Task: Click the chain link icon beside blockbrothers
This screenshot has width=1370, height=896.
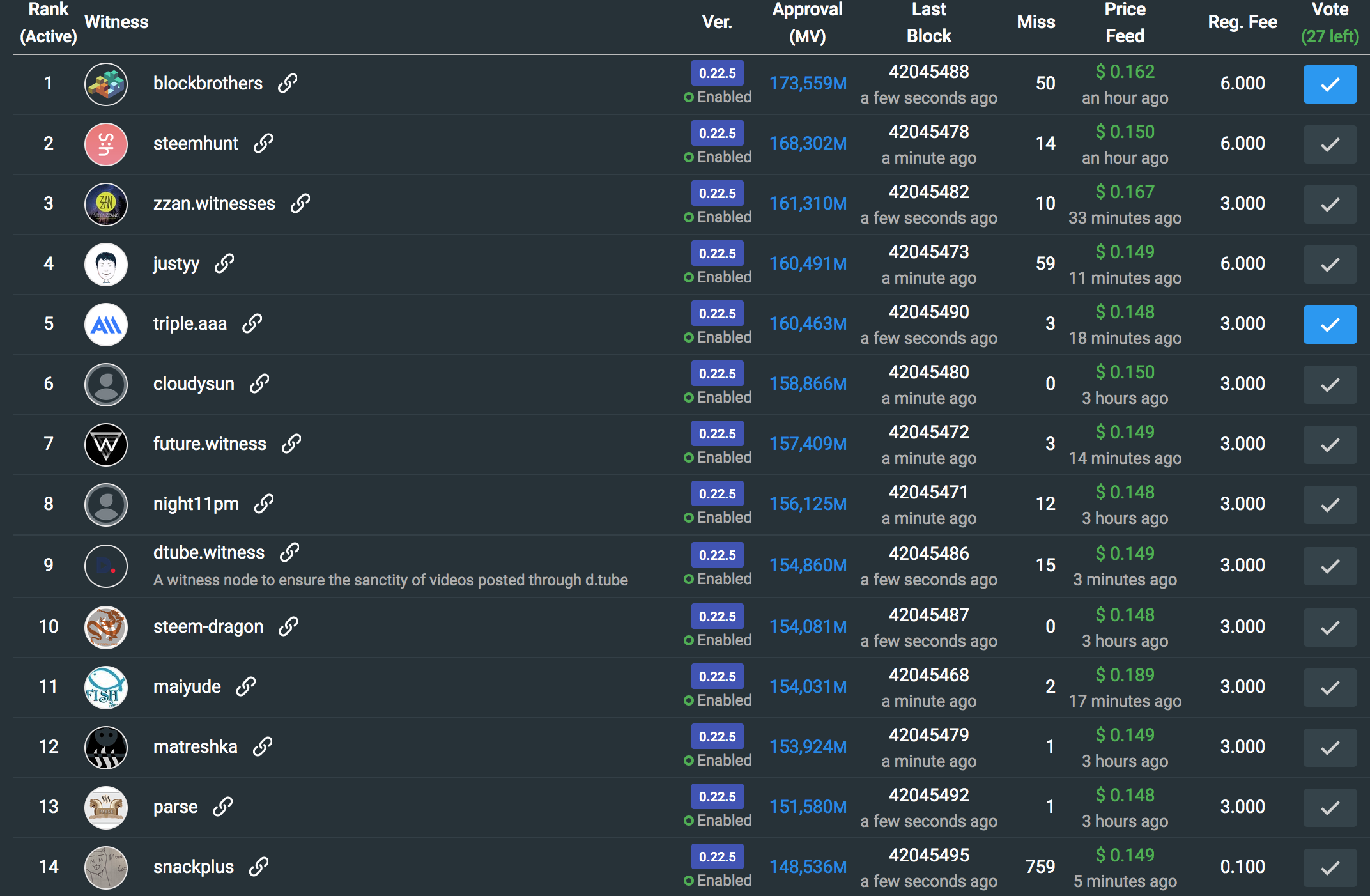Action: tap(288, 83)
